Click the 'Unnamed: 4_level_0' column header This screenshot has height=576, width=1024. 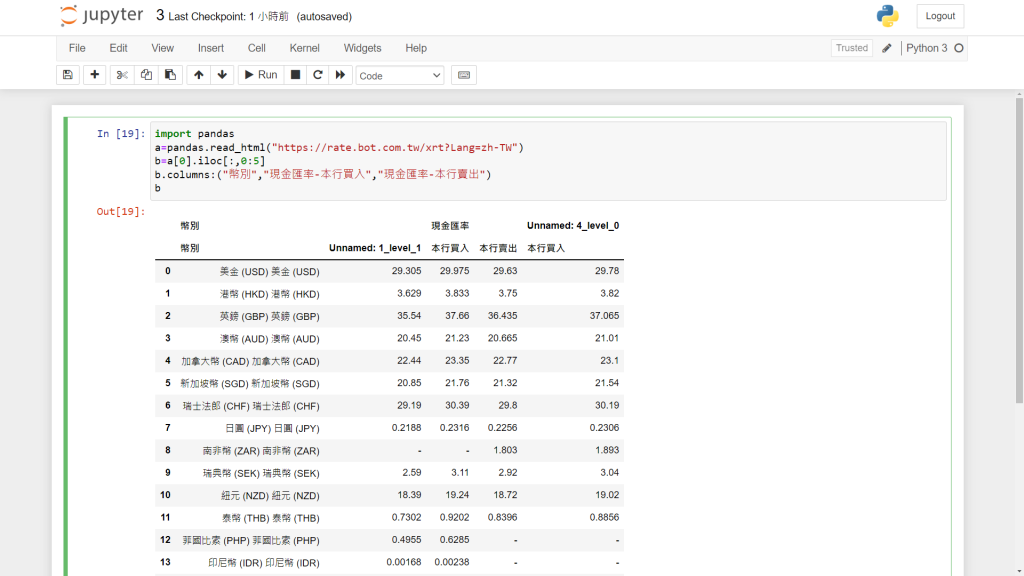573,226
